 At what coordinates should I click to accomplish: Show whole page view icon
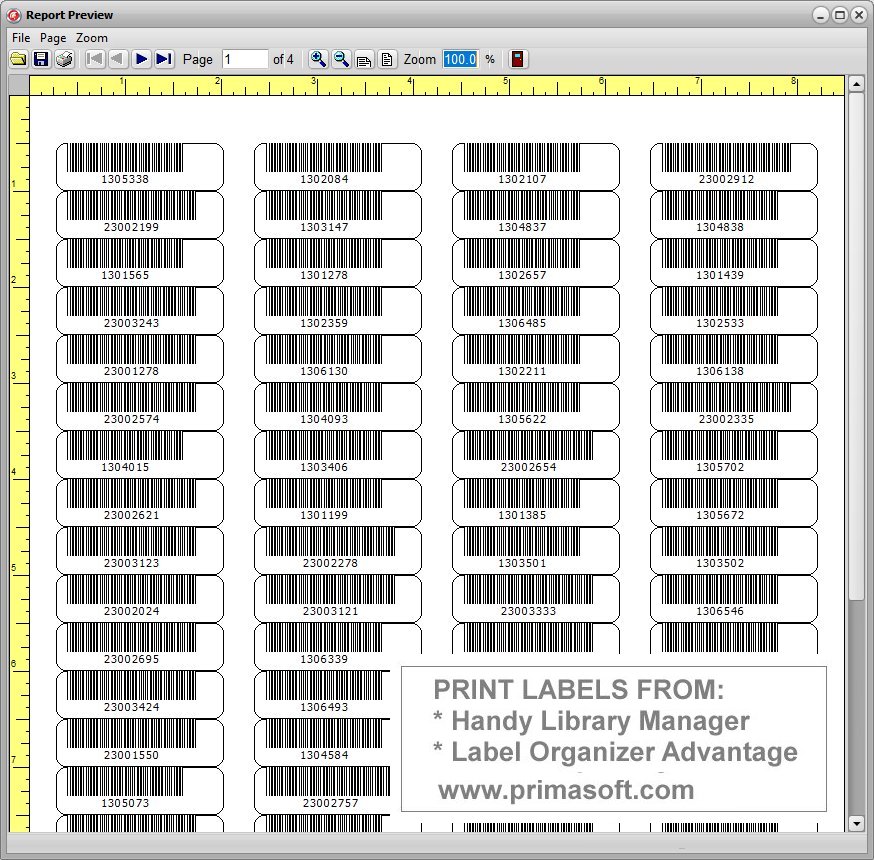tap(387, 59)
